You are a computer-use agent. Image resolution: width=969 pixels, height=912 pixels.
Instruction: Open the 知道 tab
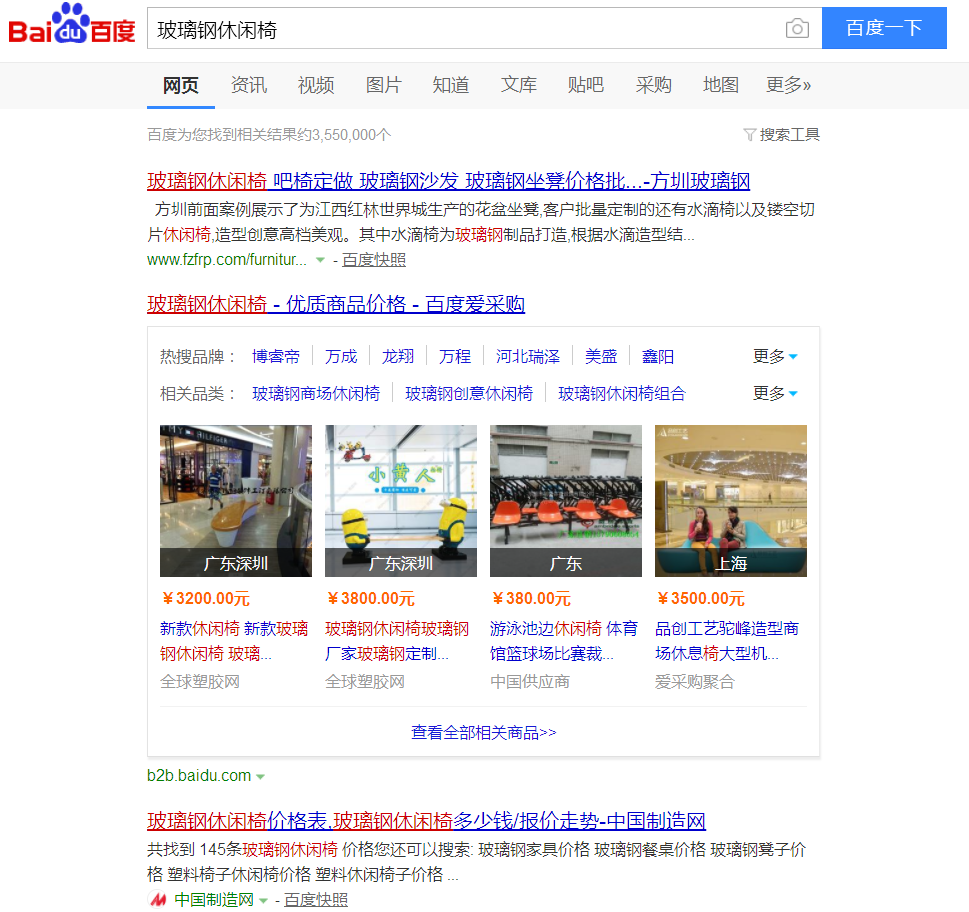point(451,85)
